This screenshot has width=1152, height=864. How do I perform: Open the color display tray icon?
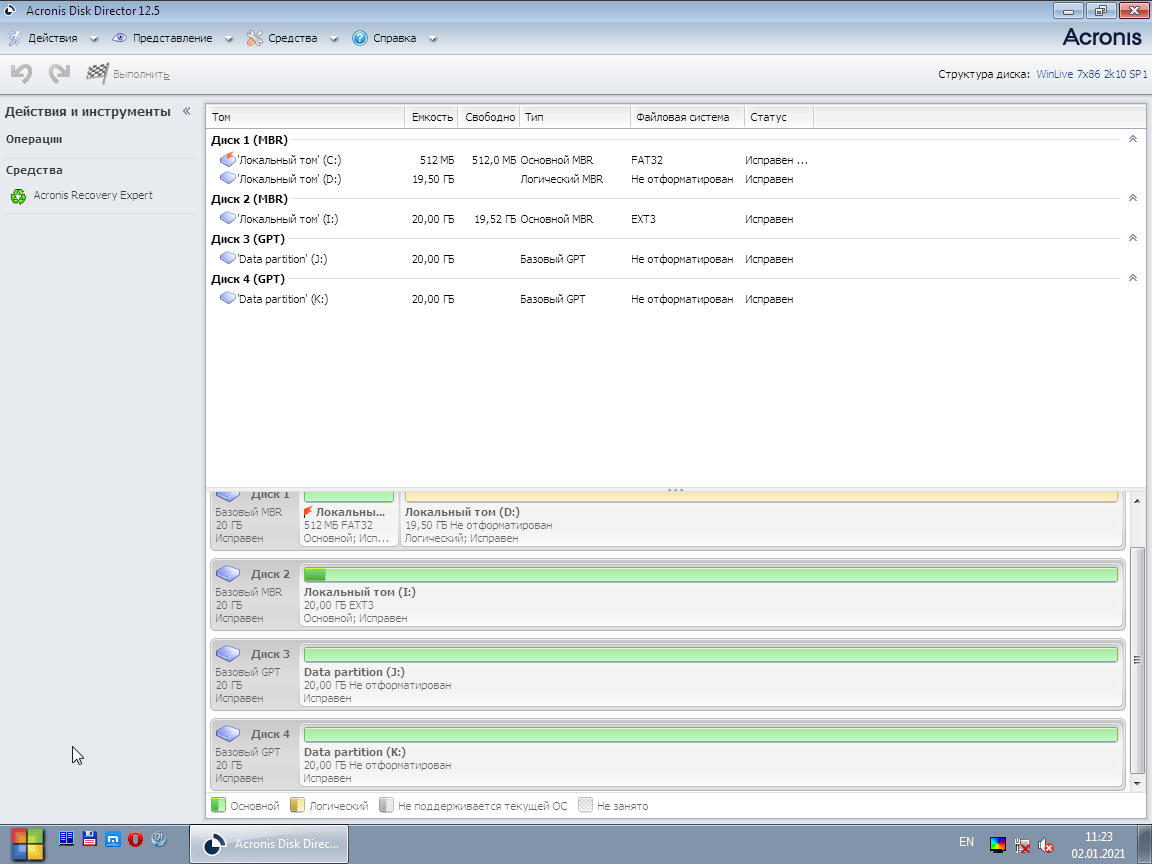pyautogui.click(x=998, y=844)
